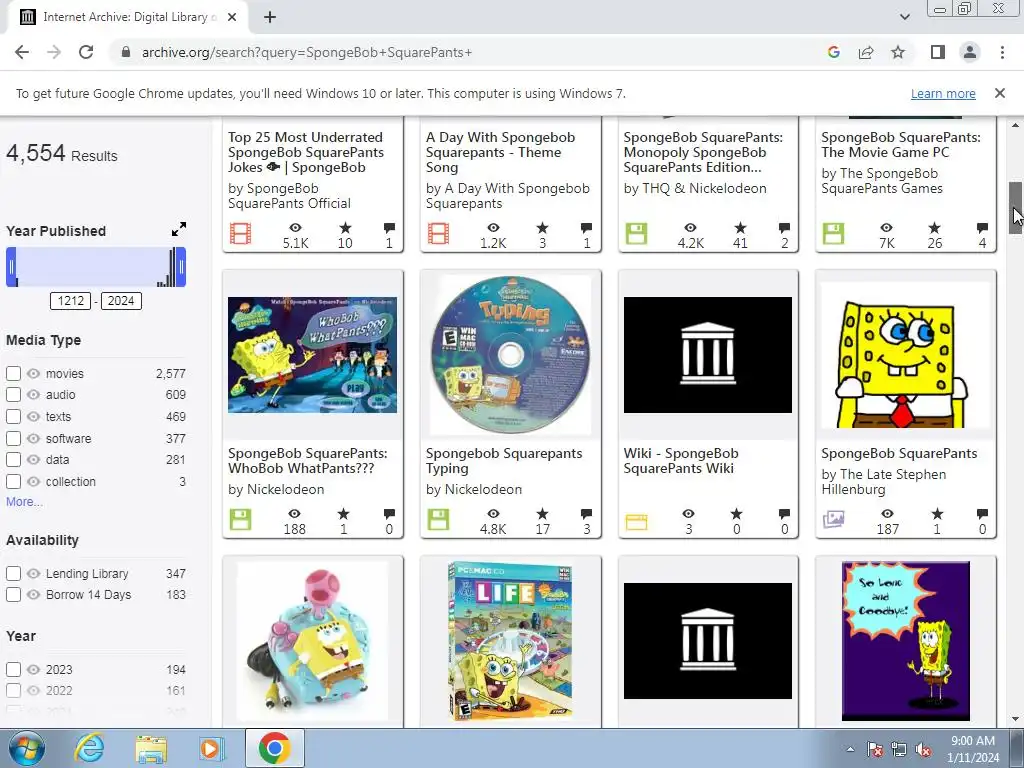Open Top 25 Most Underrated Jokes title
This screenshot has height=768, width=1024.
[x=306, y=152]
